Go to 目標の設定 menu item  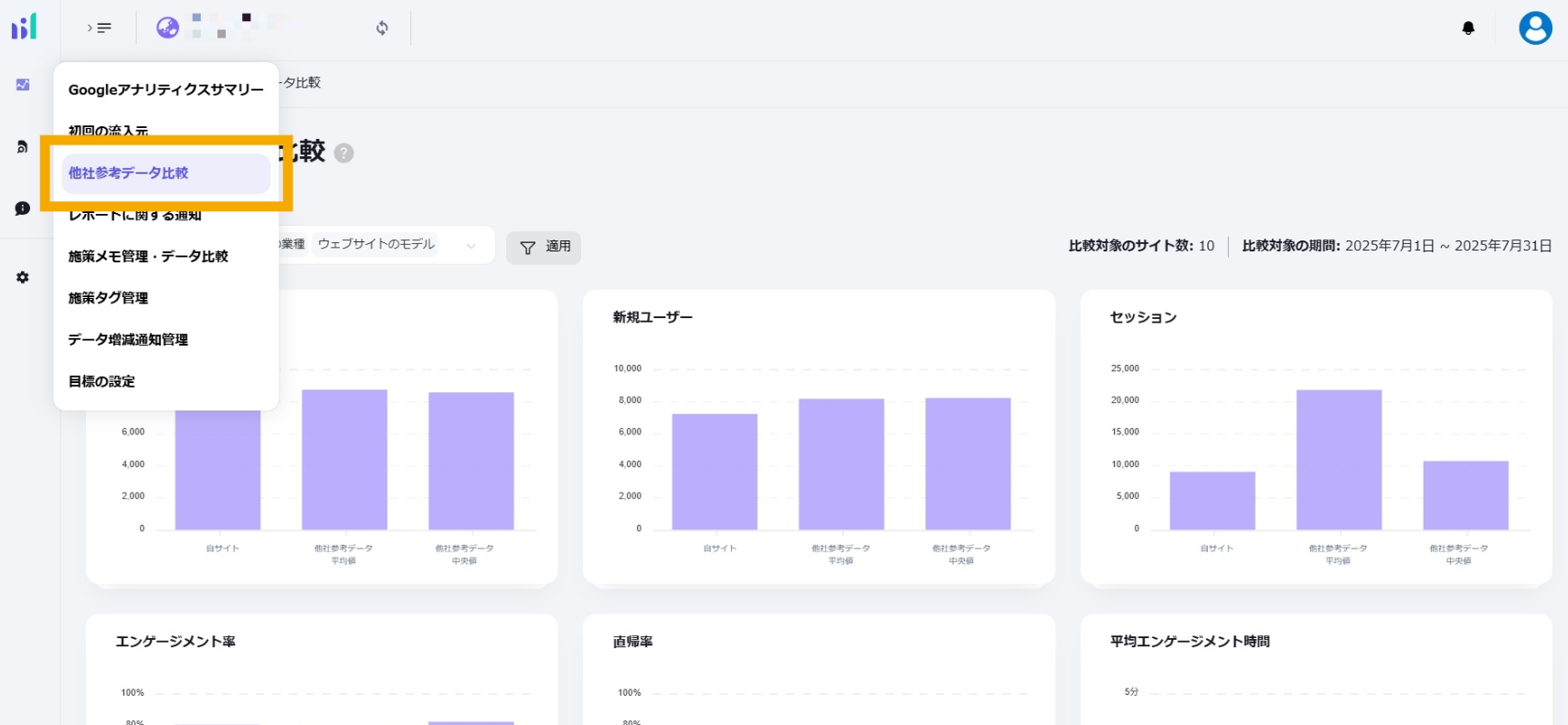click(x=101, y=381)
